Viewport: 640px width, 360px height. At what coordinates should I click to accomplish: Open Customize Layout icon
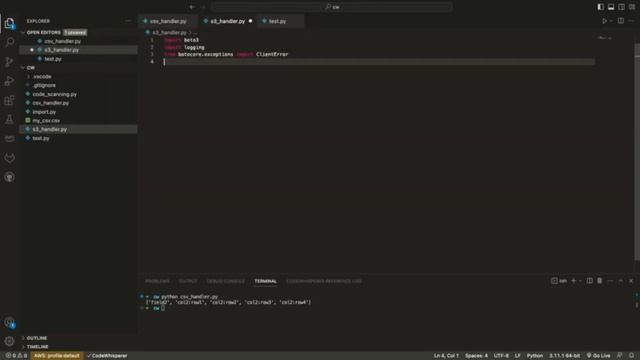point(632,7)
